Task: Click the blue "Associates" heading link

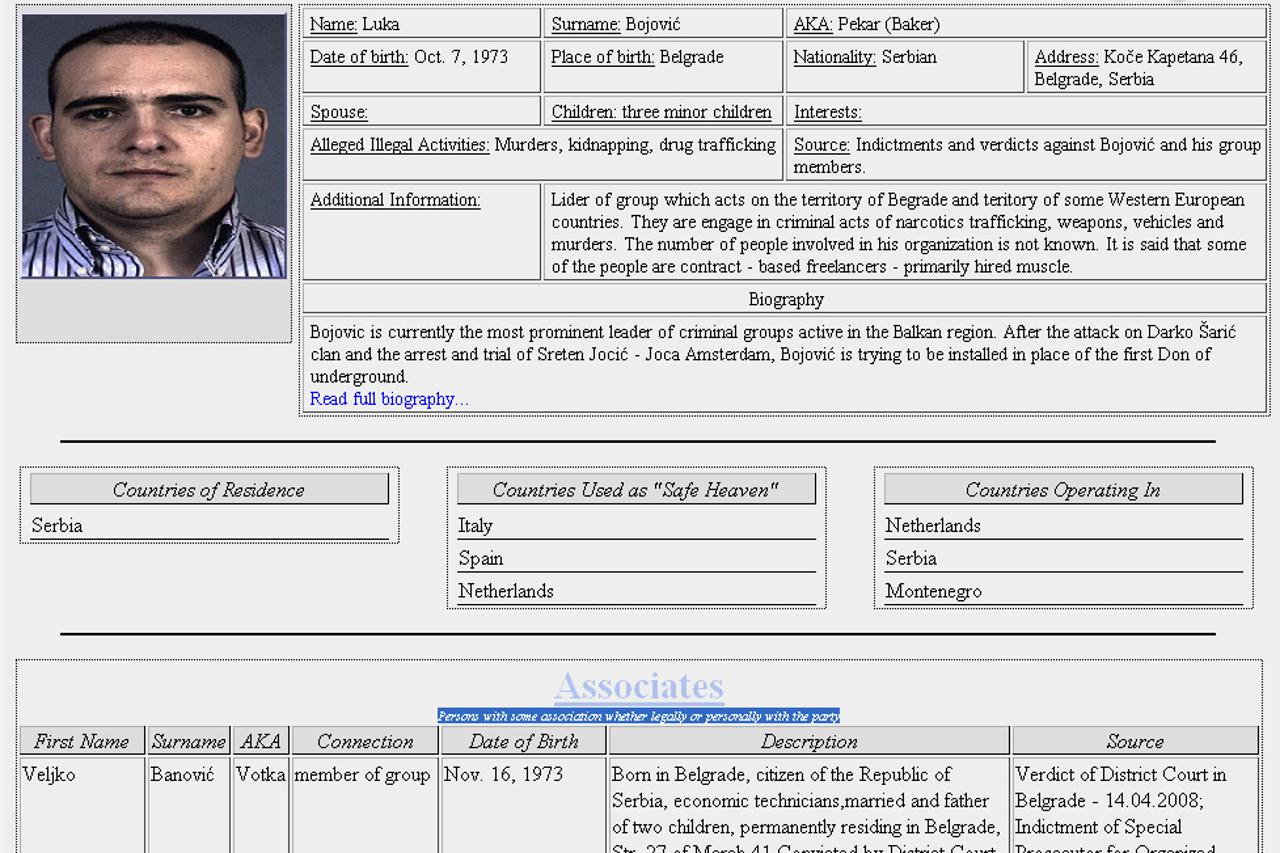Action: coord(639,686)
